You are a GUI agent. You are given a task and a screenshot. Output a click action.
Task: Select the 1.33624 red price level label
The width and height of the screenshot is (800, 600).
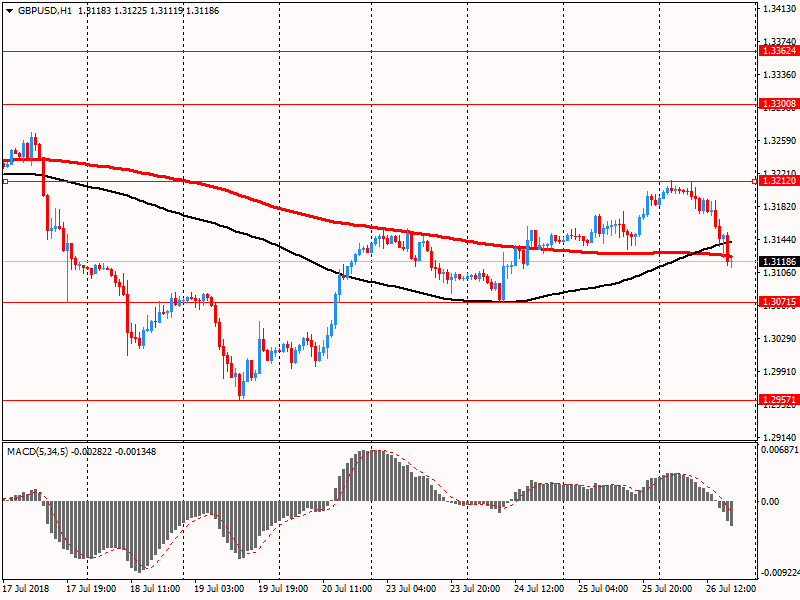tap(779, 51)
